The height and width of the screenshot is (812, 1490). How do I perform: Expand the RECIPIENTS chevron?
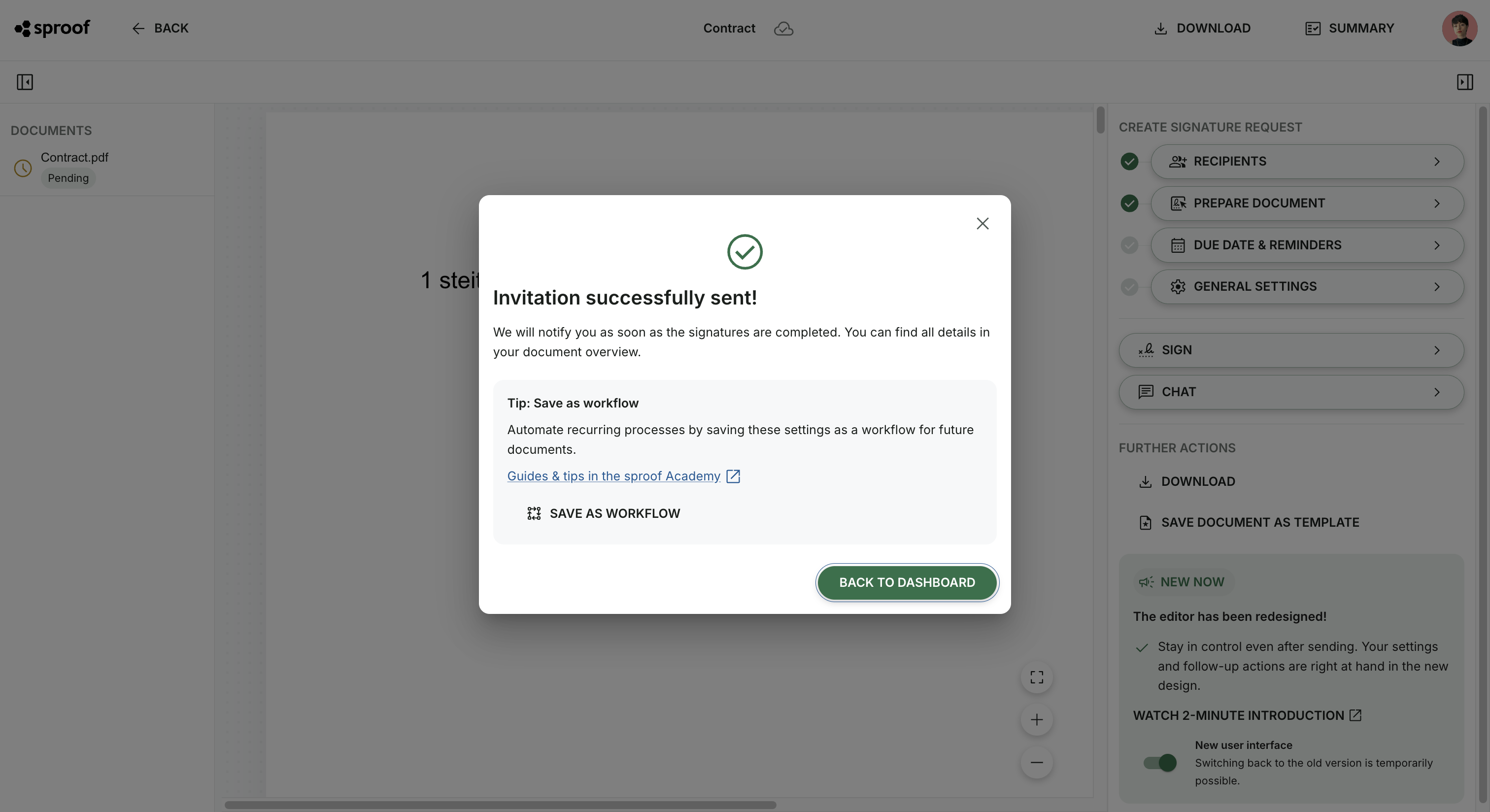tap(1437, 161)
